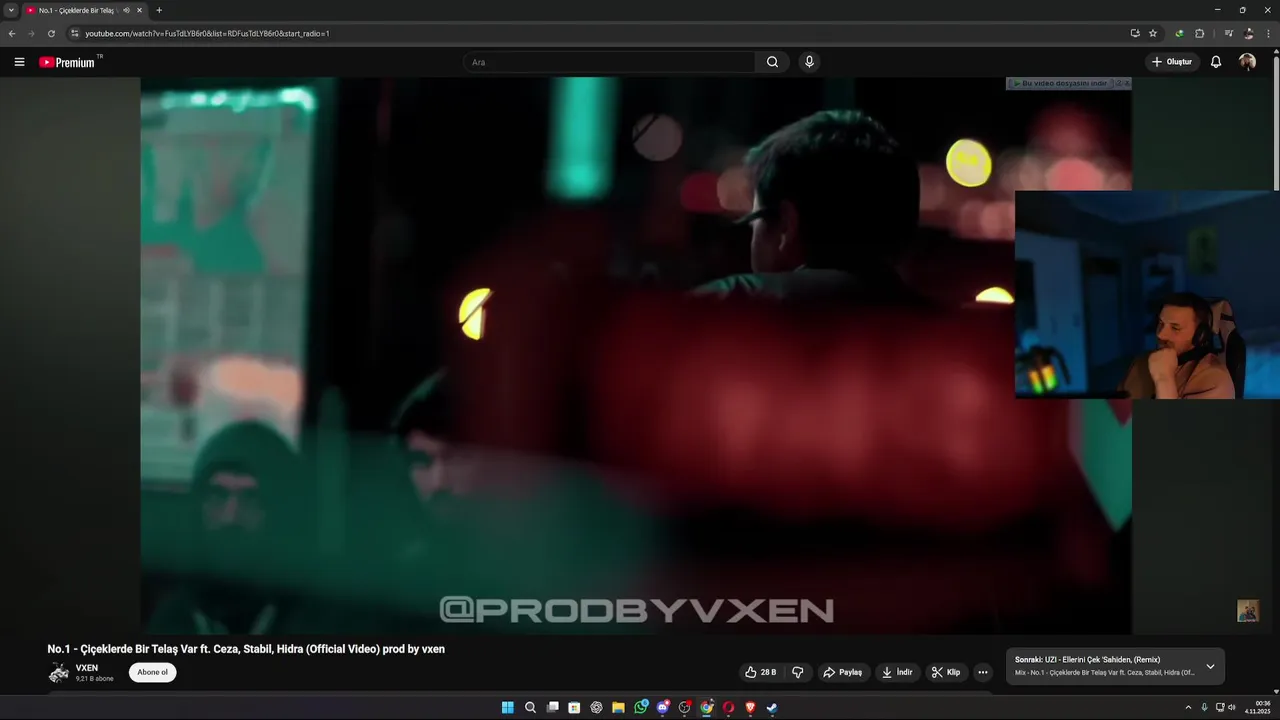
Task: Open the VXEN channel avatar
Action: pyautogui.click(x=59, y=672)
